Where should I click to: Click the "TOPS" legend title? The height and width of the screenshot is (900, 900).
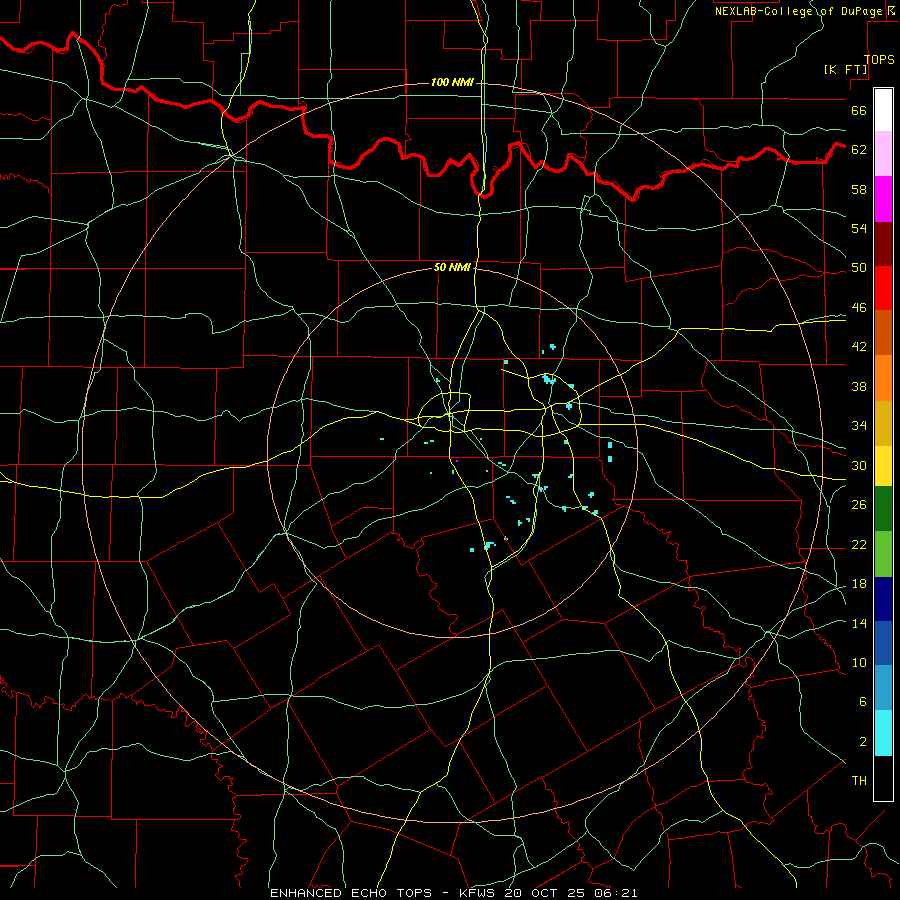click(879, 59)
